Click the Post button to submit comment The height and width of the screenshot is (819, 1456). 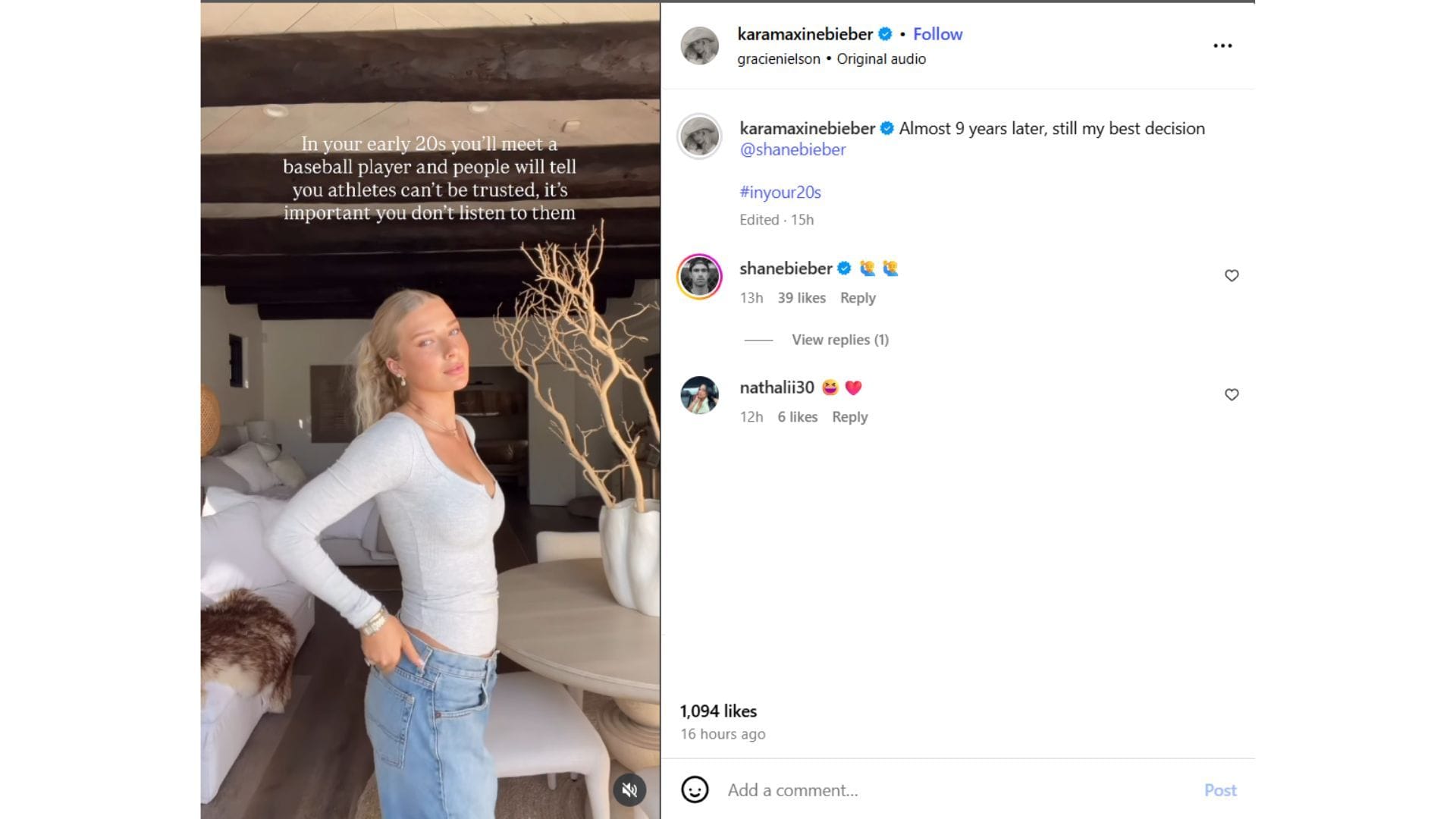pos(1220,789)
